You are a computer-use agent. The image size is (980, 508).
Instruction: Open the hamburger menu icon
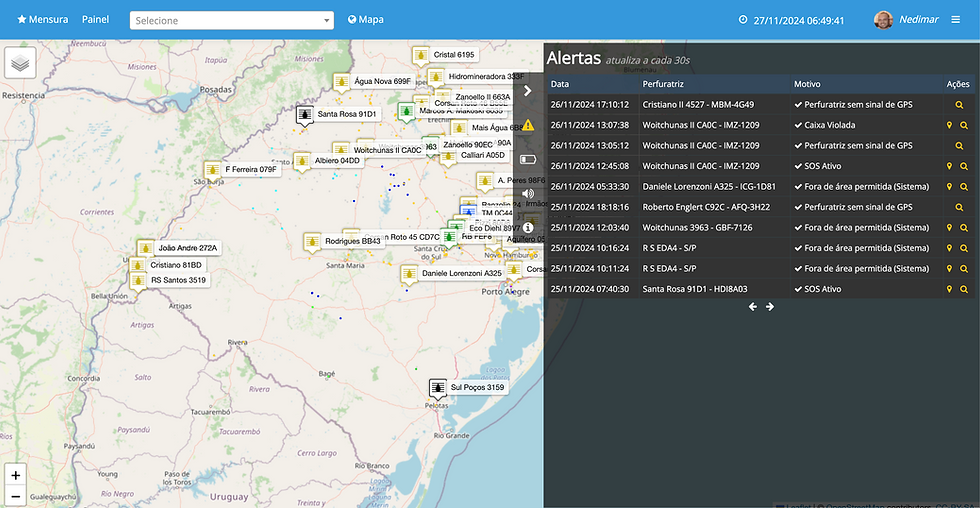956,19
